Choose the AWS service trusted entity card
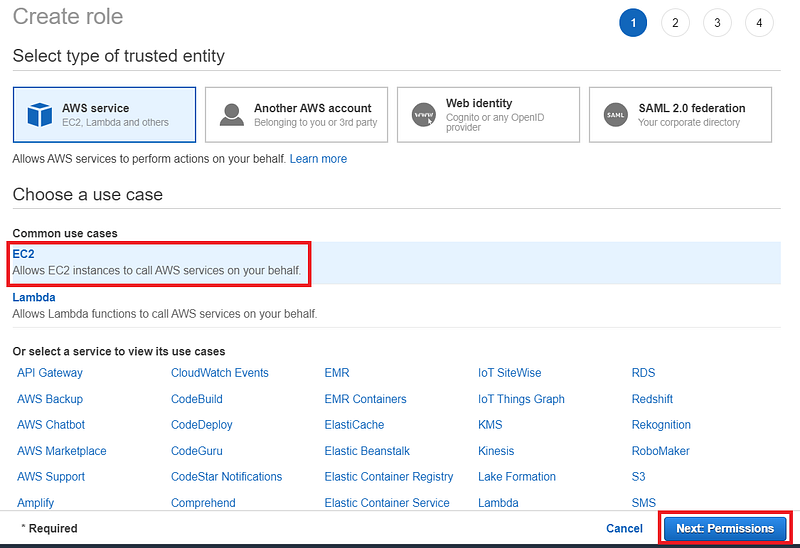The height and width of the screenshot is (548, 800). point(105,115)
